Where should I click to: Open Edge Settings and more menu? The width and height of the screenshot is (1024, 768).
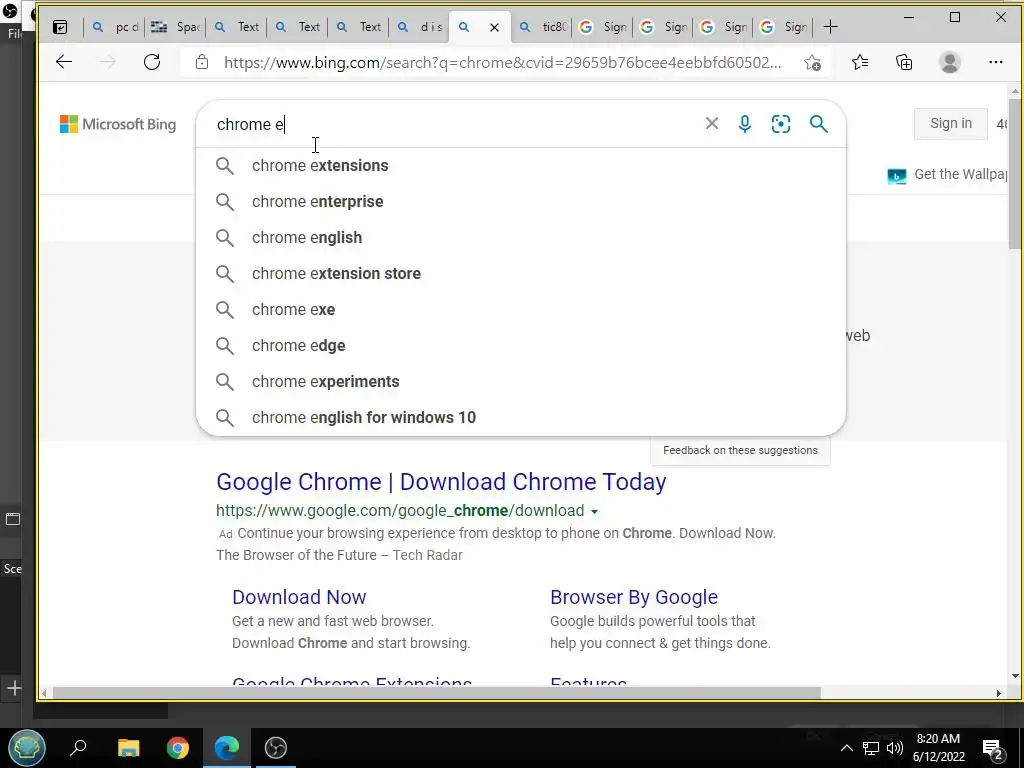pos(995,62)
